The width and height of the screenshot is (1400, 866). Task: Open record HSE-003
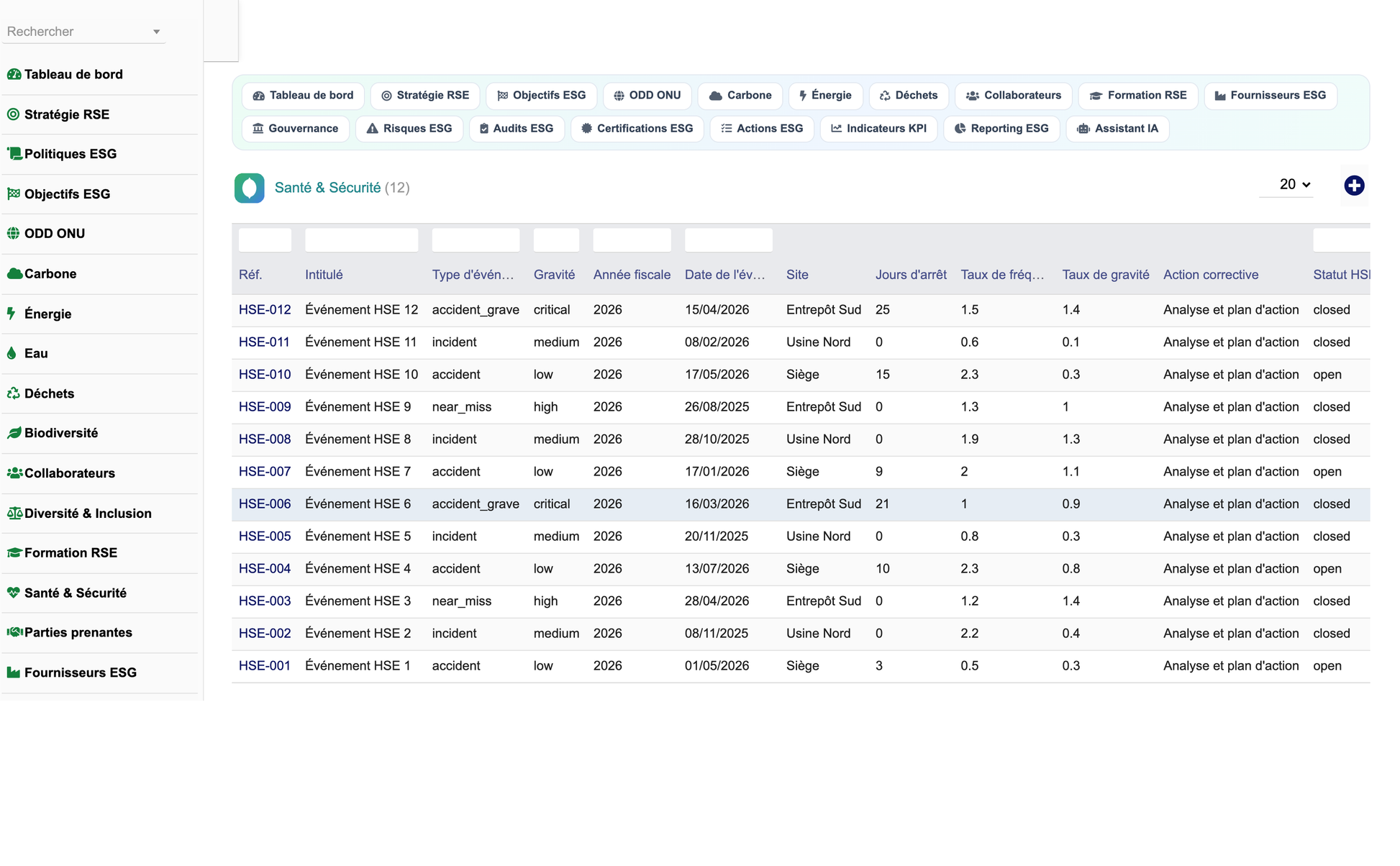point(265,601)
